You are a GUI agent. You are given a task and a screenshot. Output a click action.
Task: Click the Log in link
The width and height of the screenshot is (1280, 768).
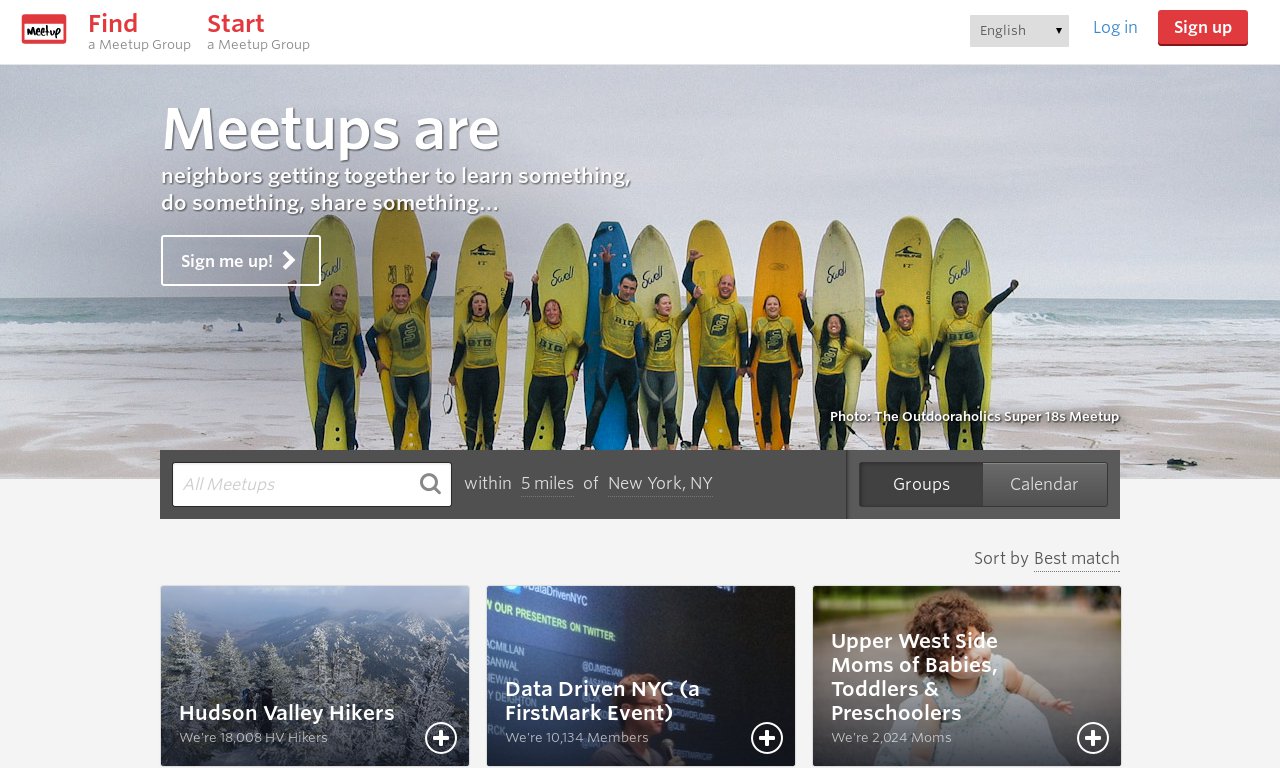point(1115,27)
